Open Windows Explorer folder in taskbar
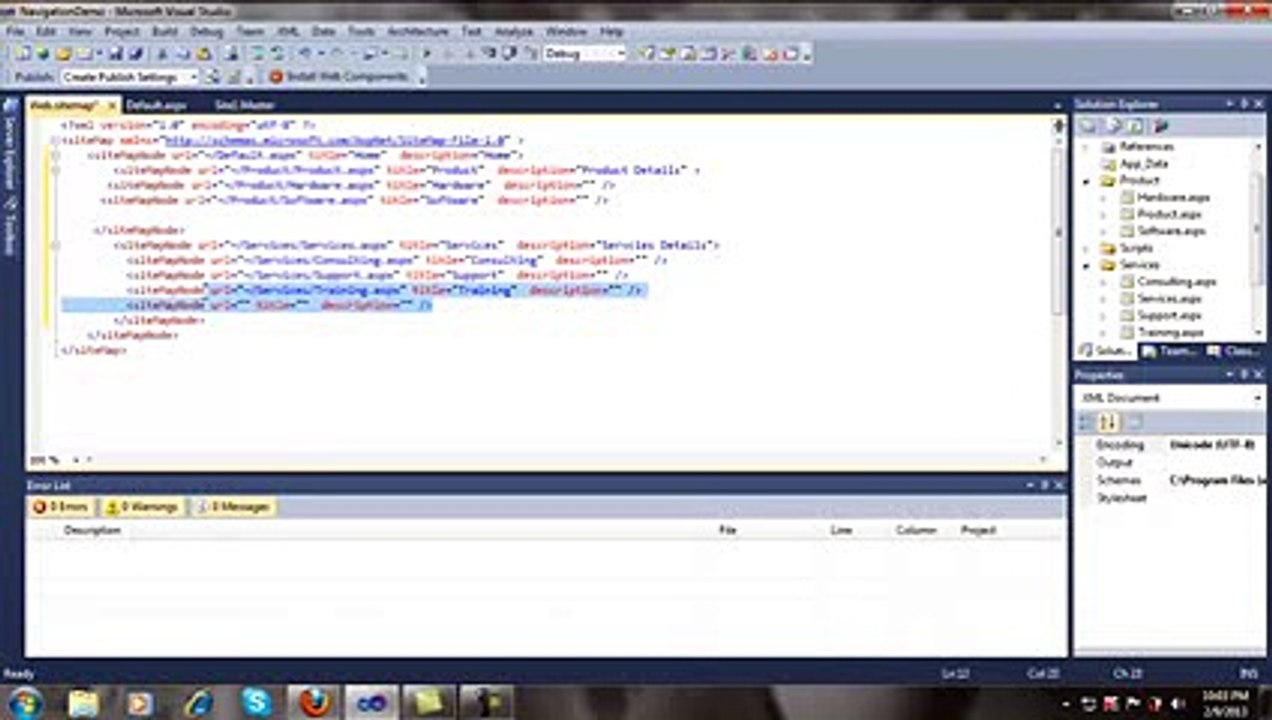This screenshot has height=720, width=1272. point(83,702)
